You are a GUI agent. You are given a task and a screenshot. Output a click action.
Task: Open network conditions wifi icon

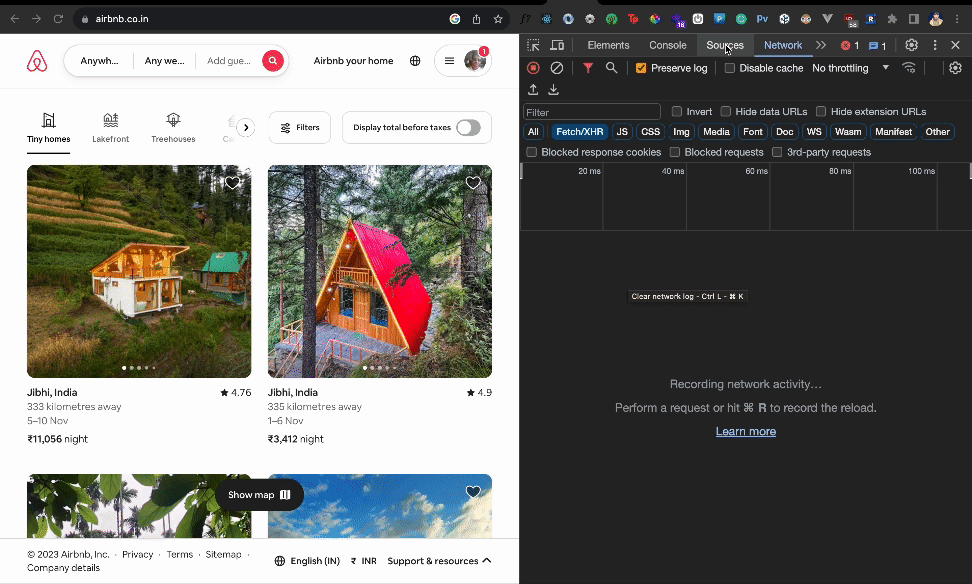(x=909, y=68)
